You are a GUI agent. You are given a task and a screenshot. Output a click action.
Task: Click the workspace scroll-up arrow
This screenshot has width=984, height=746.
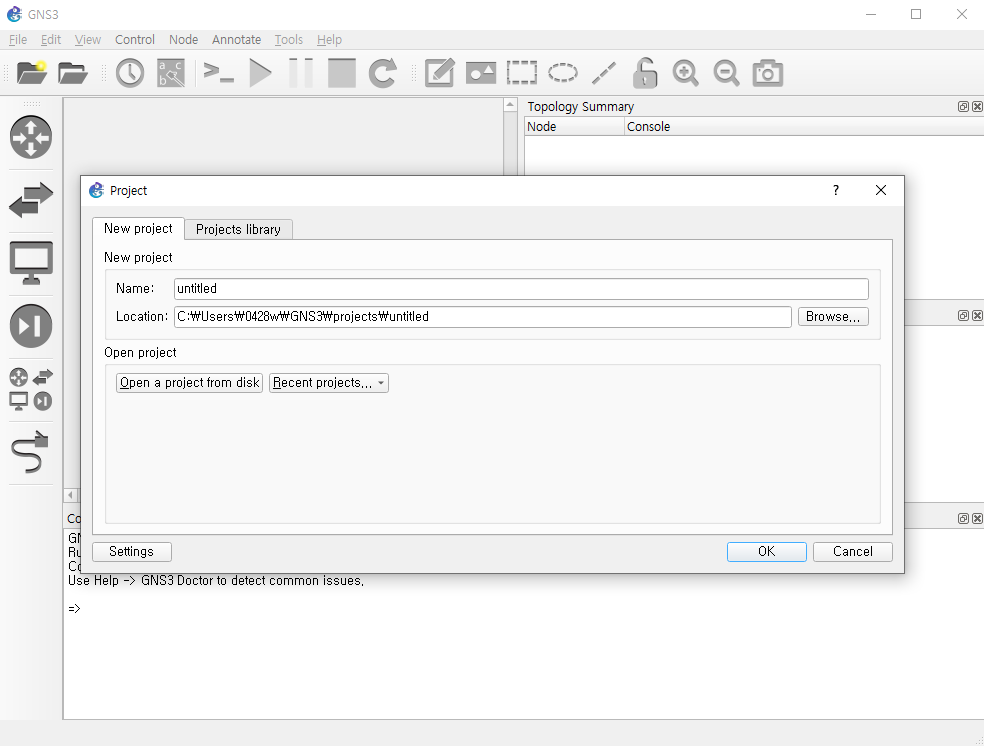tap(510, 105)
